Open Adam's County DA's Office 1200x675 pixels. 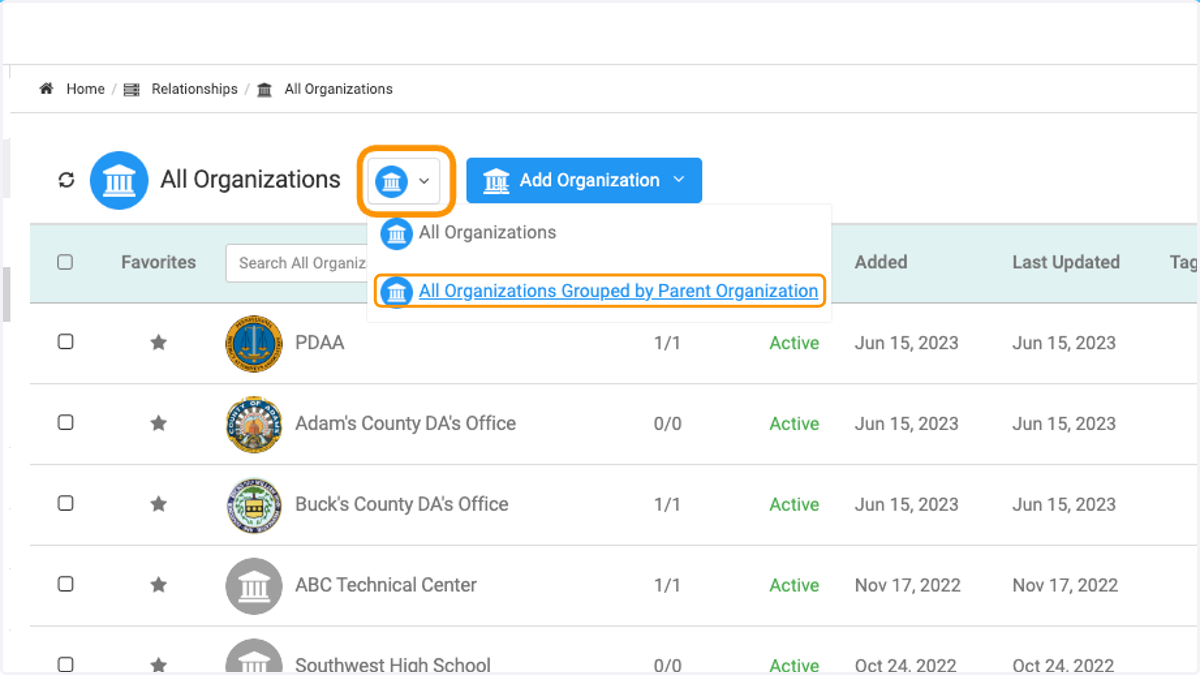point(405,423)
